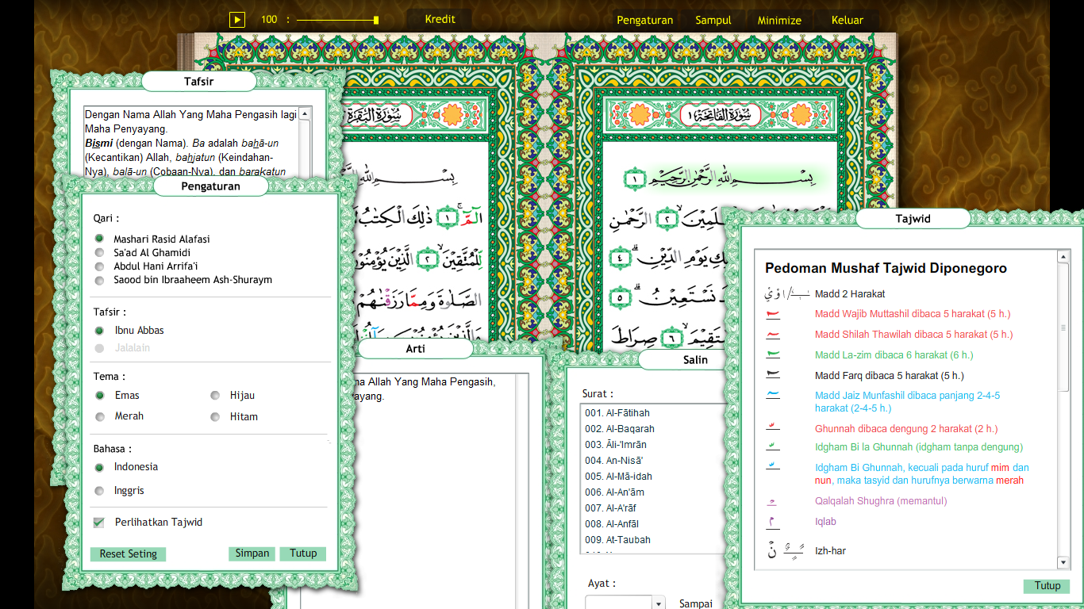
Task: Select qari Sa'ad Al Ghamidi
Action: tap(98, 252)
